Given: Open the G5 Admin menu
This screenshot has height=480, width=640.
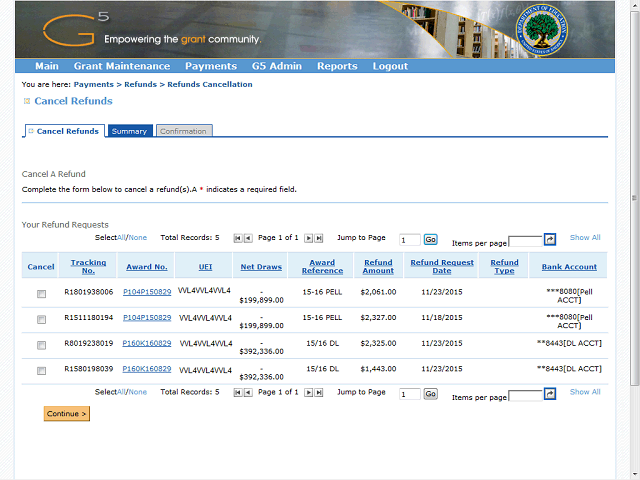Looking at the screenshot, I should 277,66.
